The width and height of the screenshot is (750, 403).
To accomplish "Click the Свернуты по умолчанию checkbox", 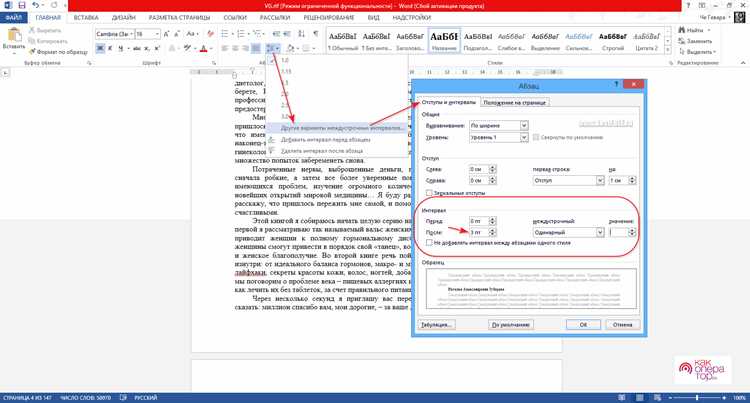I will click(x=536, y=137).
